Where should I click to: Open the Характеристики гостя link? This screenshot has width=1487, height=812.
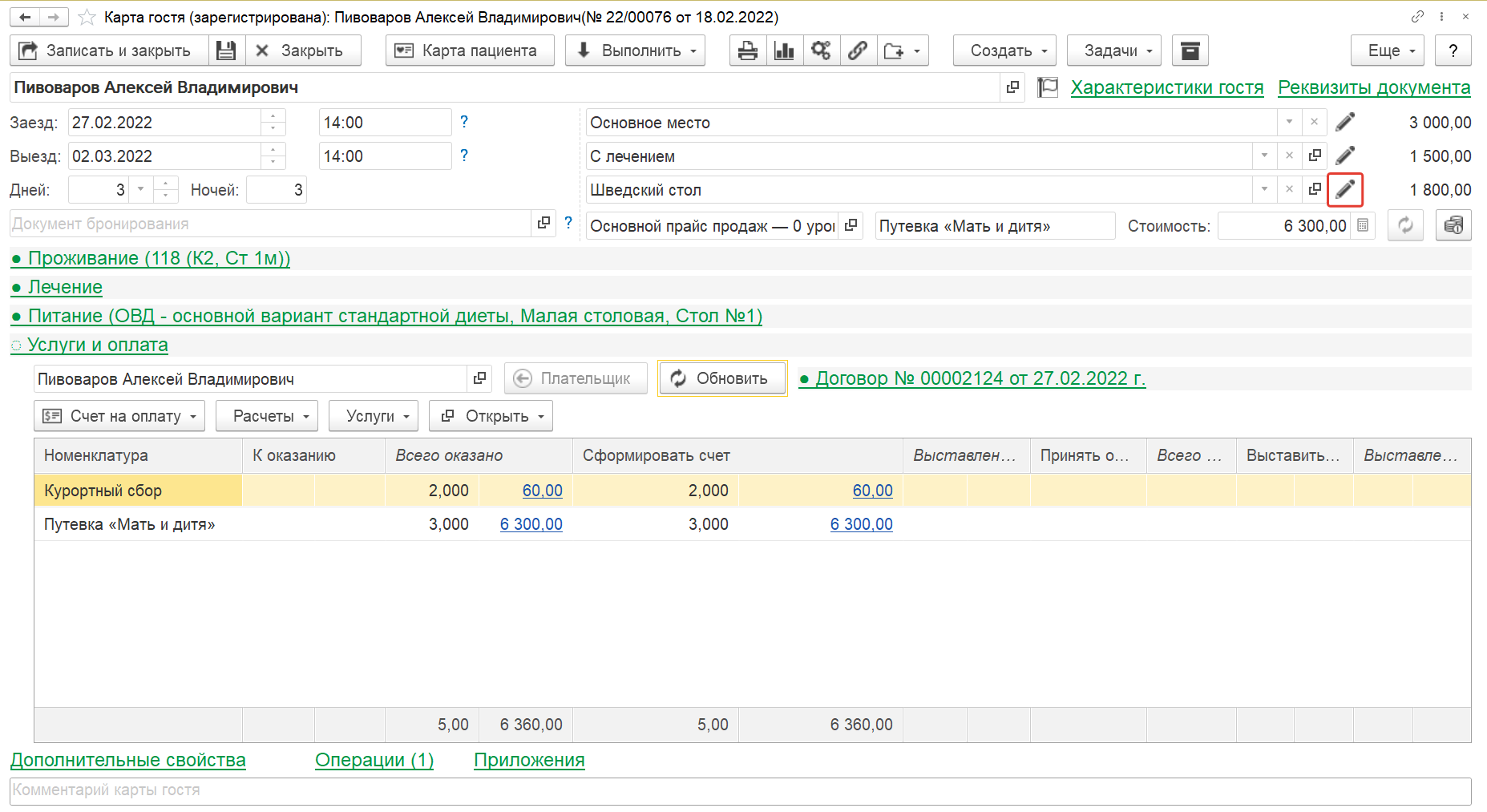tap(1166, 87)
